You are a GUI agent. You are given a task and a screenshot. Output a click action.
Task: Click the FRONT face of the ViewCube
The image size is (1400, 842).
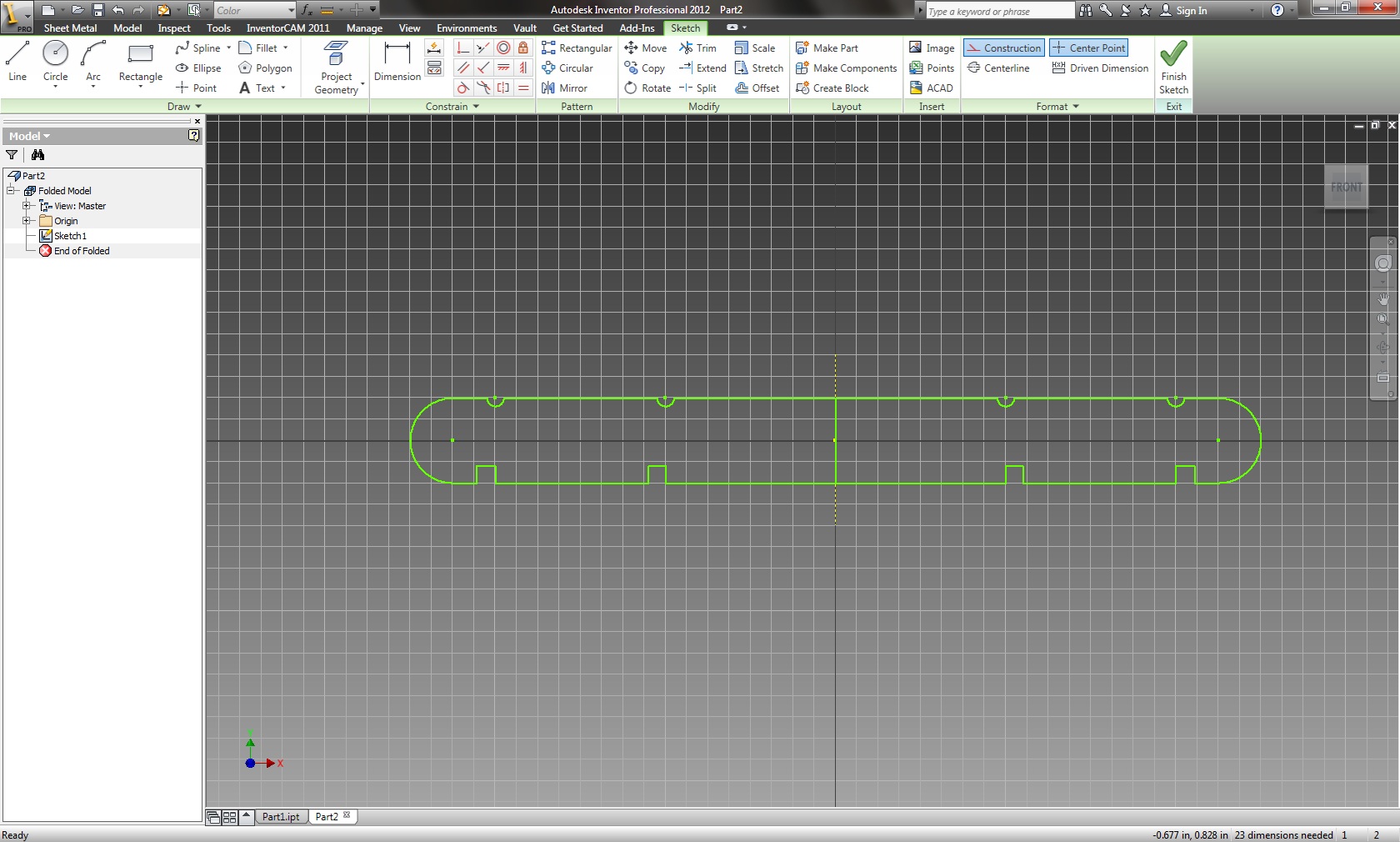(x=1346, y=188)
